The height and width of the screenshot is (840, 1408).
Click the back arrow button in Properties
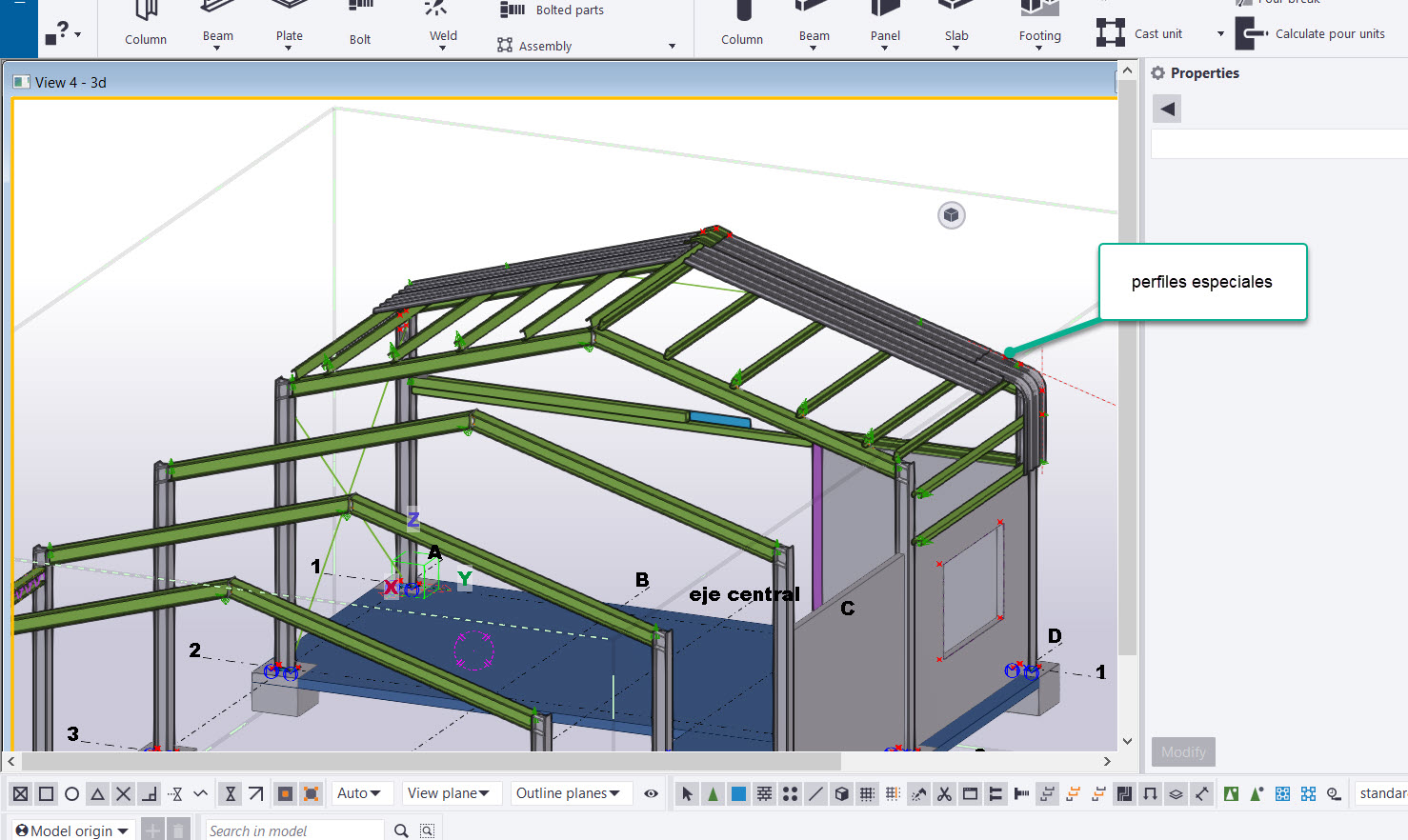[1167, 109]
